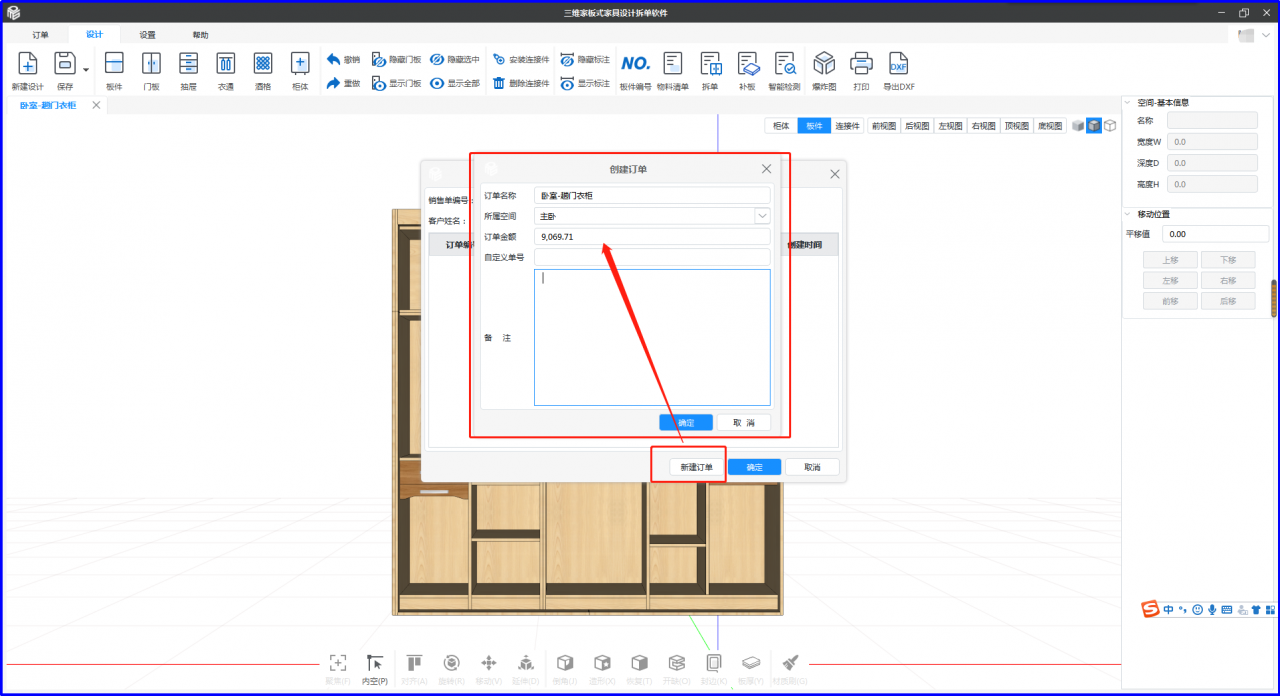The image size is (1280, 696).
Task: Click the 自定义单号 input field
Action: [x=652, y=257]
